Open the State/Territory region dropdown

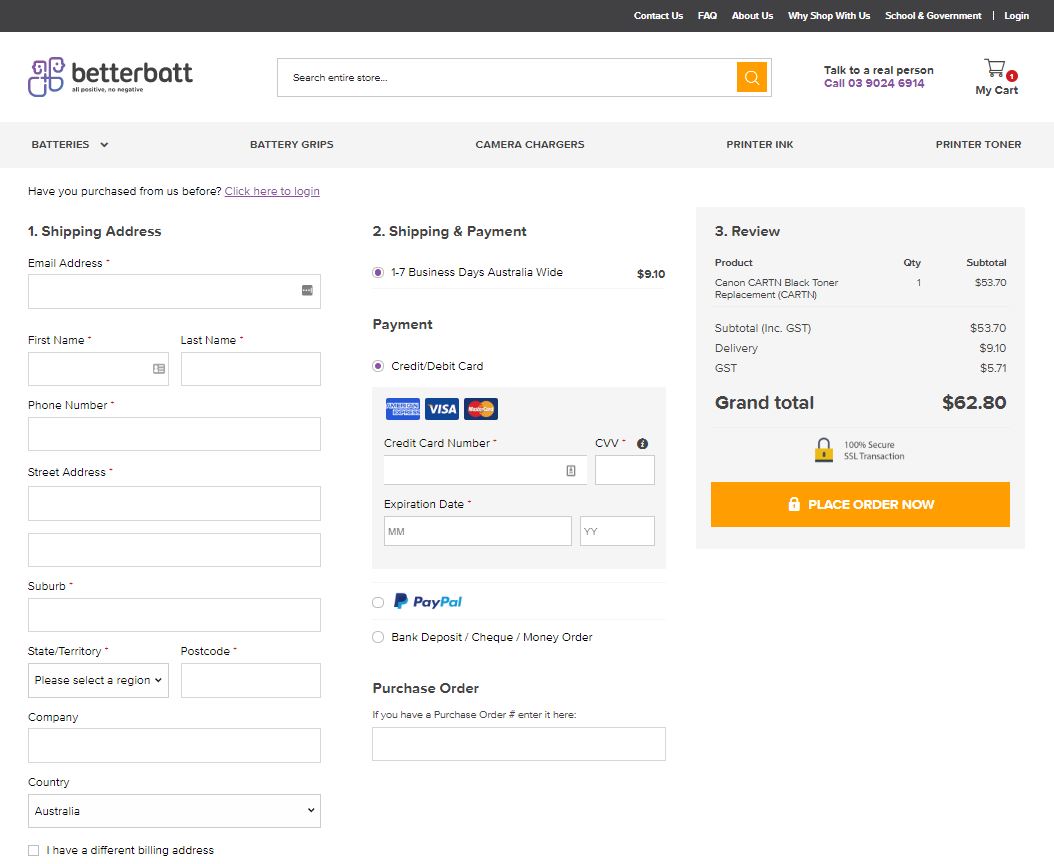[98, 680]
